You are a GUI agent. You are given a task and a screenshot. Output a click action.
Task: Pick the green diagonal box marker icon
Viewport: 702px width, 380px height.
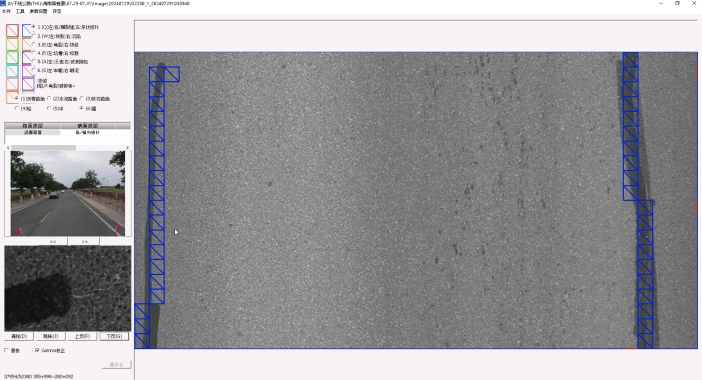[12, 57]
